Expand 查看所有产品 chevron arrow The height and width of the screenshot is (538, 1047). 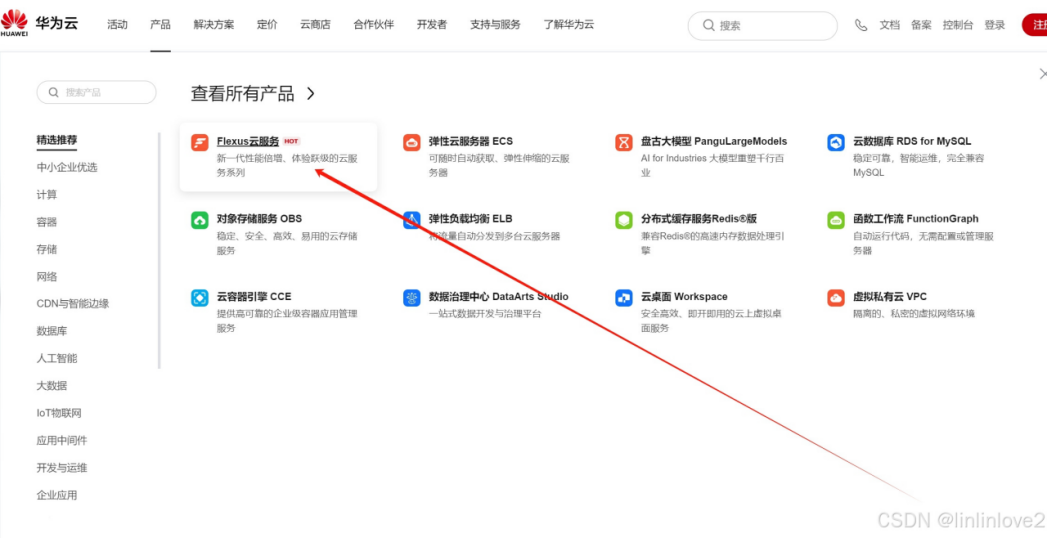[310, 93]
